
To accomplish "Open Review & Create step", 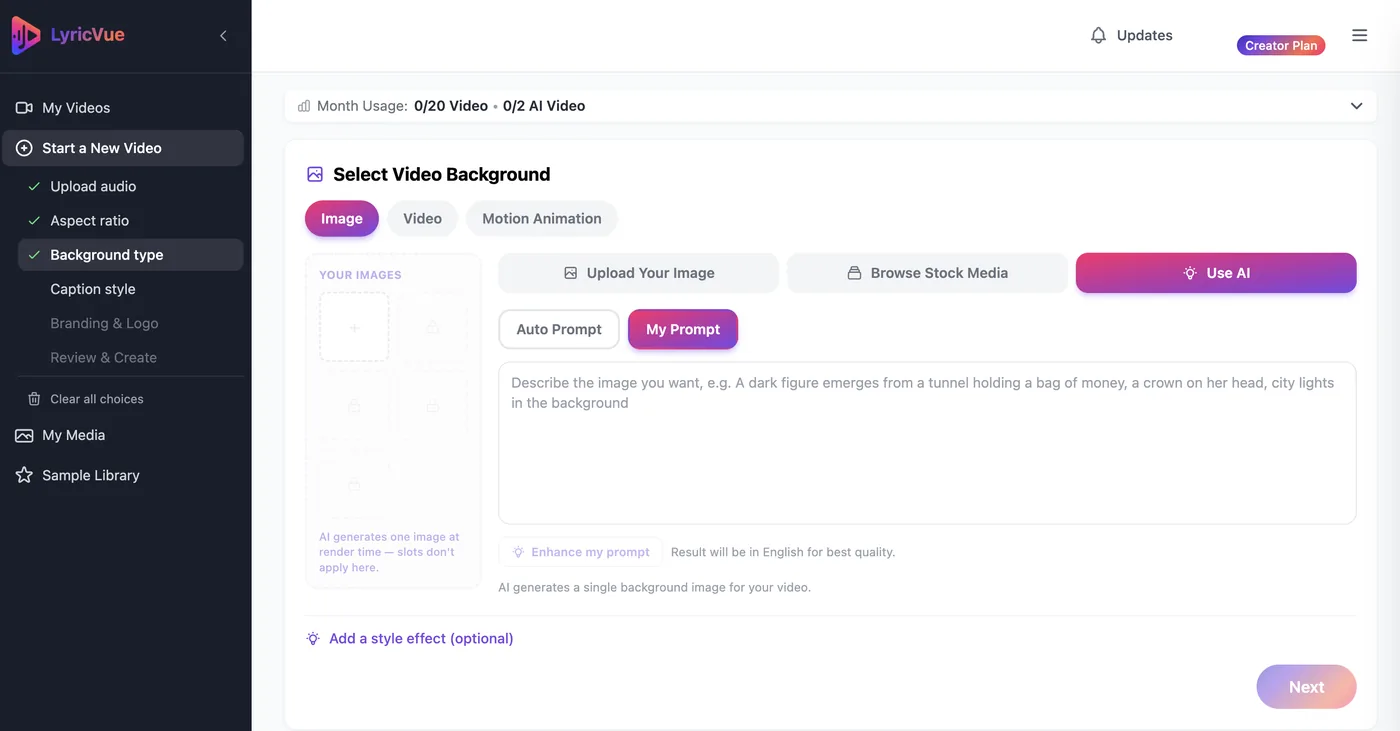I will click(x=103, y=357).
